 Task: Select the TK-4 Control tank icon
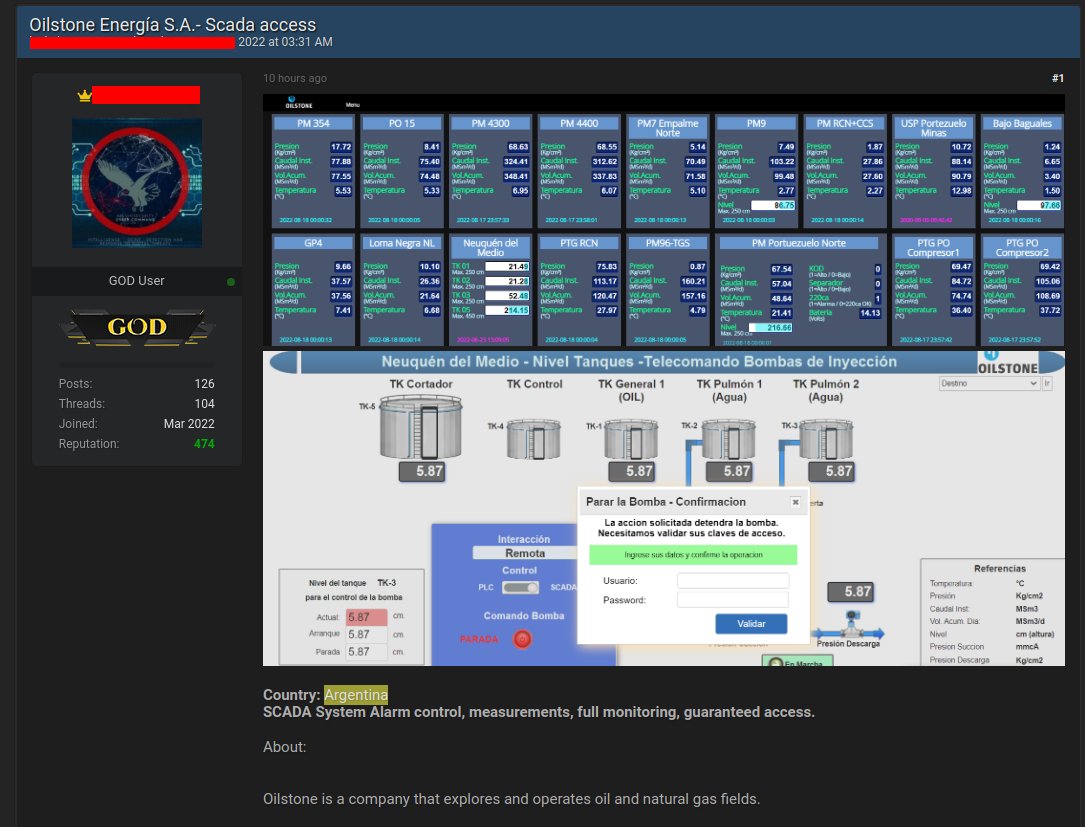click(x=534, y=439)
